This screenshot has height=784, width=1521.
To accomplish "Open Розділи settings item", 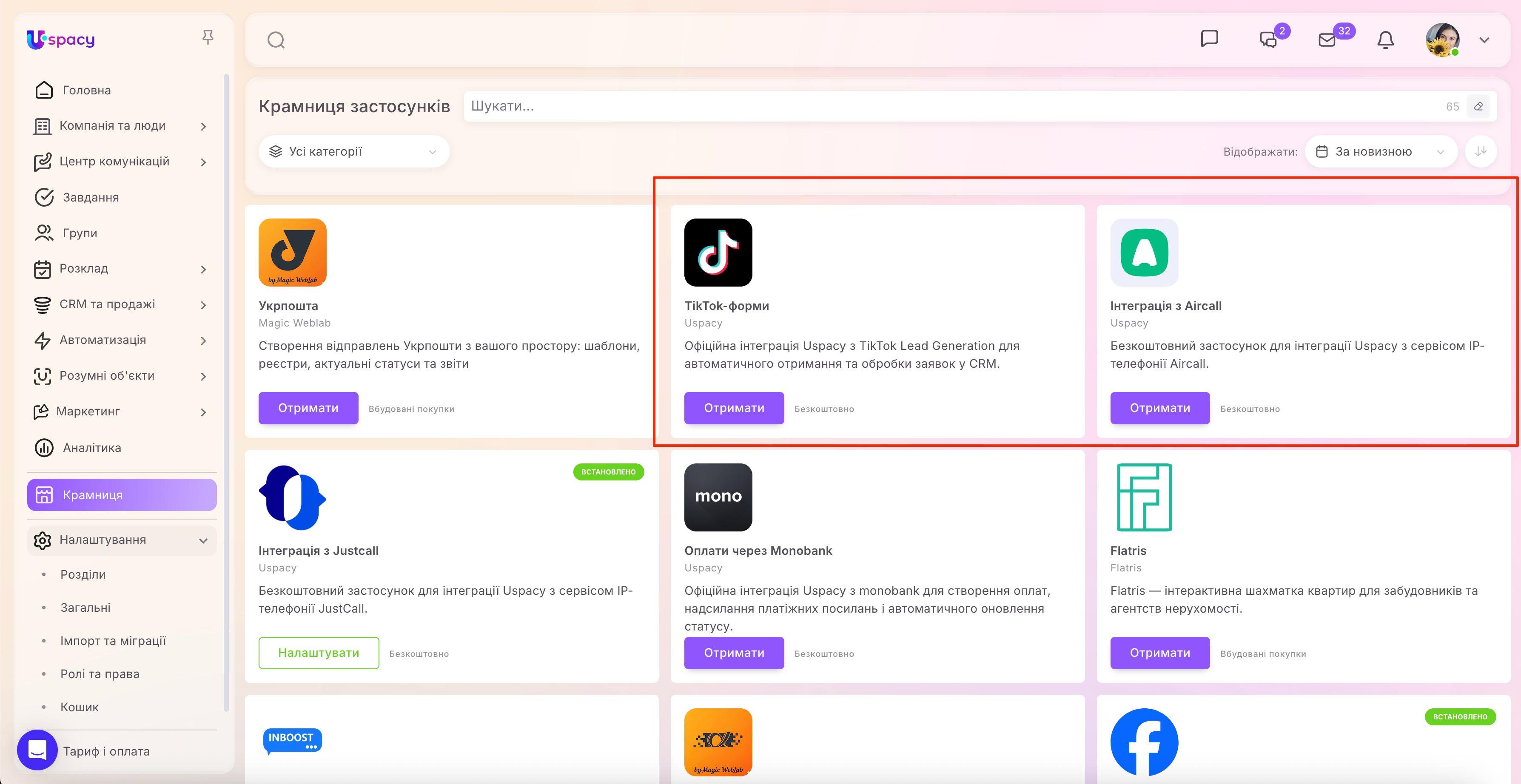I will click(83, 574).
